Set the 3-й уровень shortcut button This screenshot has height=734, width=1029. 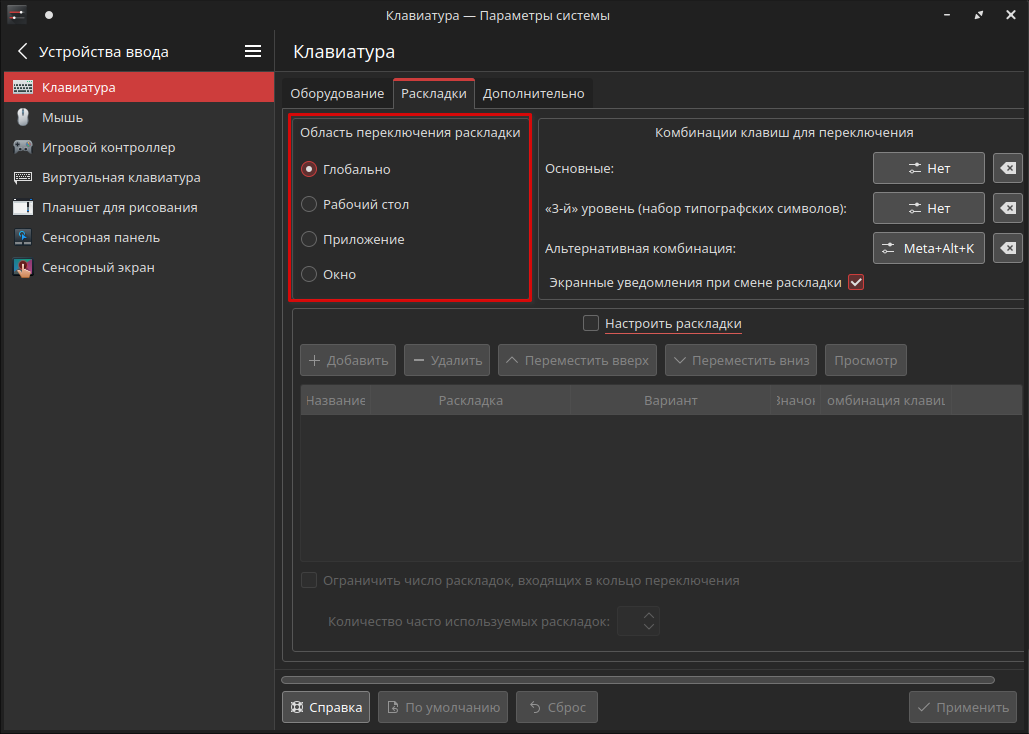pyautogui.click(x=929, y=208)
